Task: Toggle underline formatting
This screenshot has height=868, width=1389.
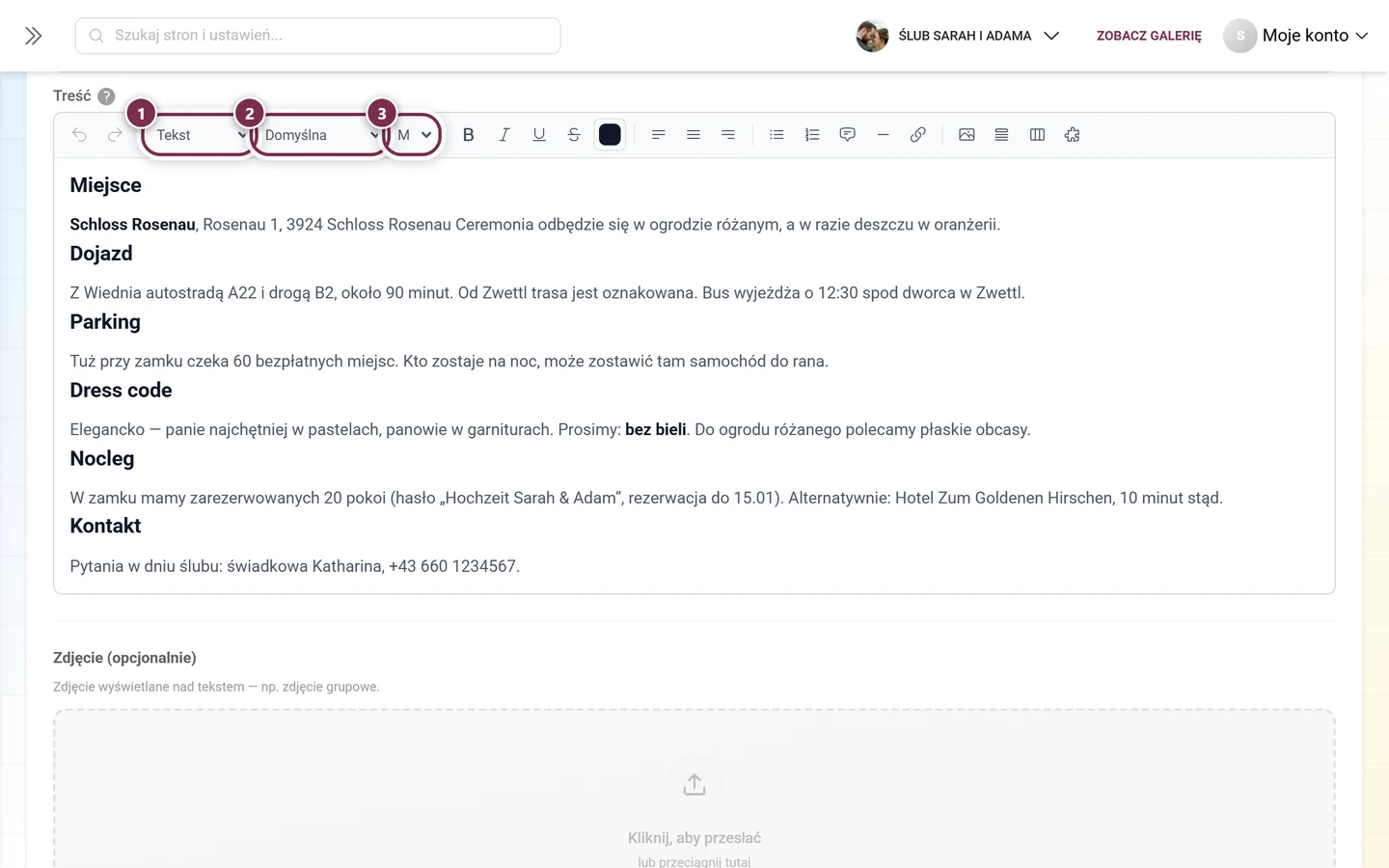Action: (x=539, y=135)
